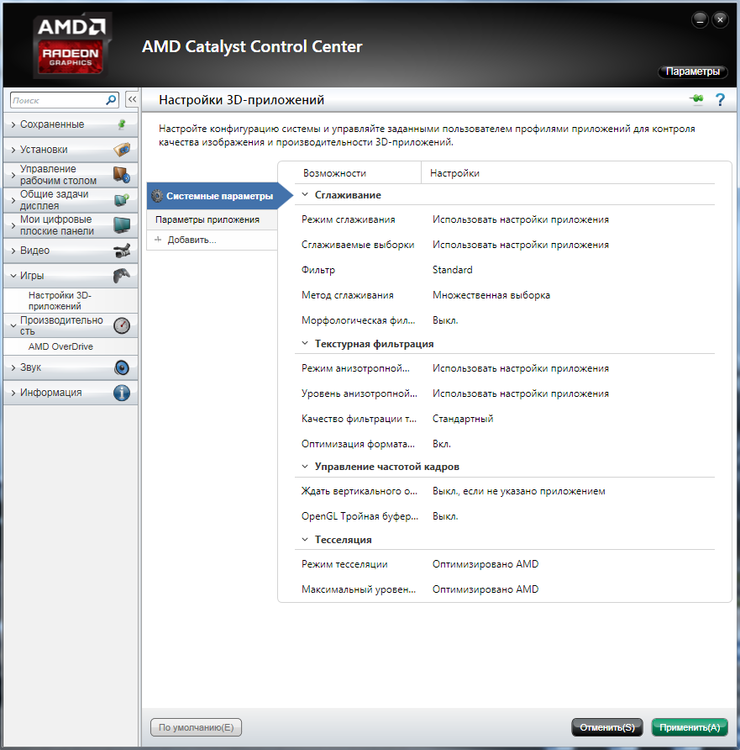The height and width of the screenshot is (750, 740).
Task: Click the Сохраненные pin icon
Action: (122, 124)
